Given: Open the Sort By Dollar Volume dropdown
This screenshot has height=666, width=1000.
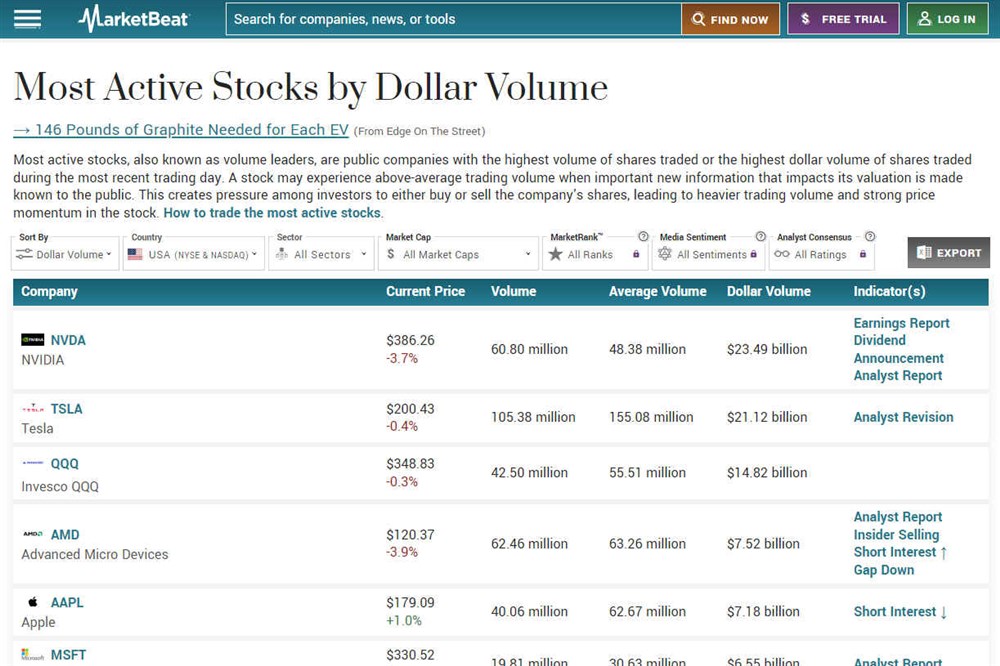Looking at the screenshot, I should click(65, 254).
